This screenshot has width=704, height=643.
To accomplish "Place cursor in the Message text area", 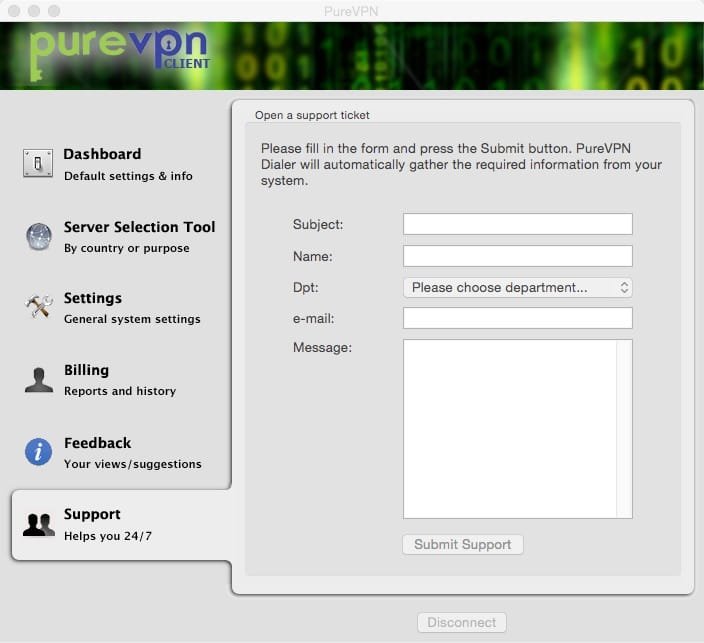I will click(510, 428).
